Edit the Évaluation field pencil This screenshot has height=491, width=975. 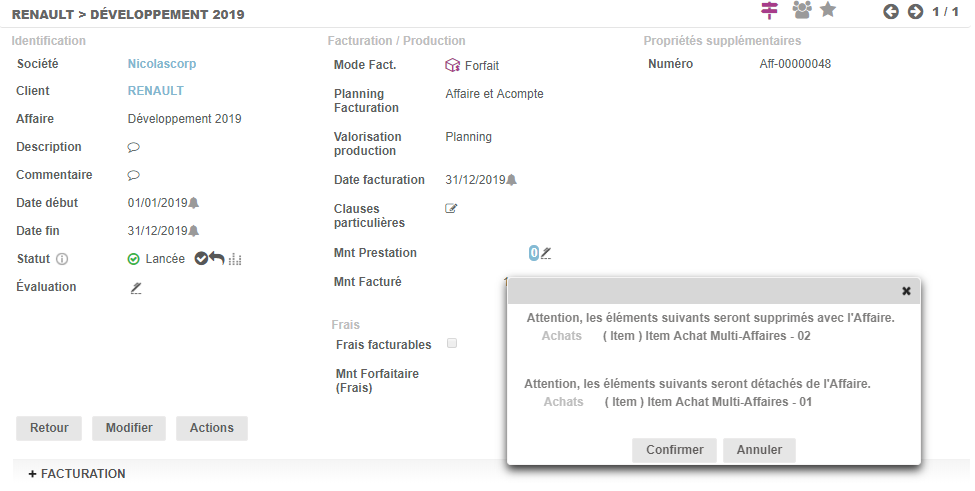pyautogui.click(x=136, y=288)
